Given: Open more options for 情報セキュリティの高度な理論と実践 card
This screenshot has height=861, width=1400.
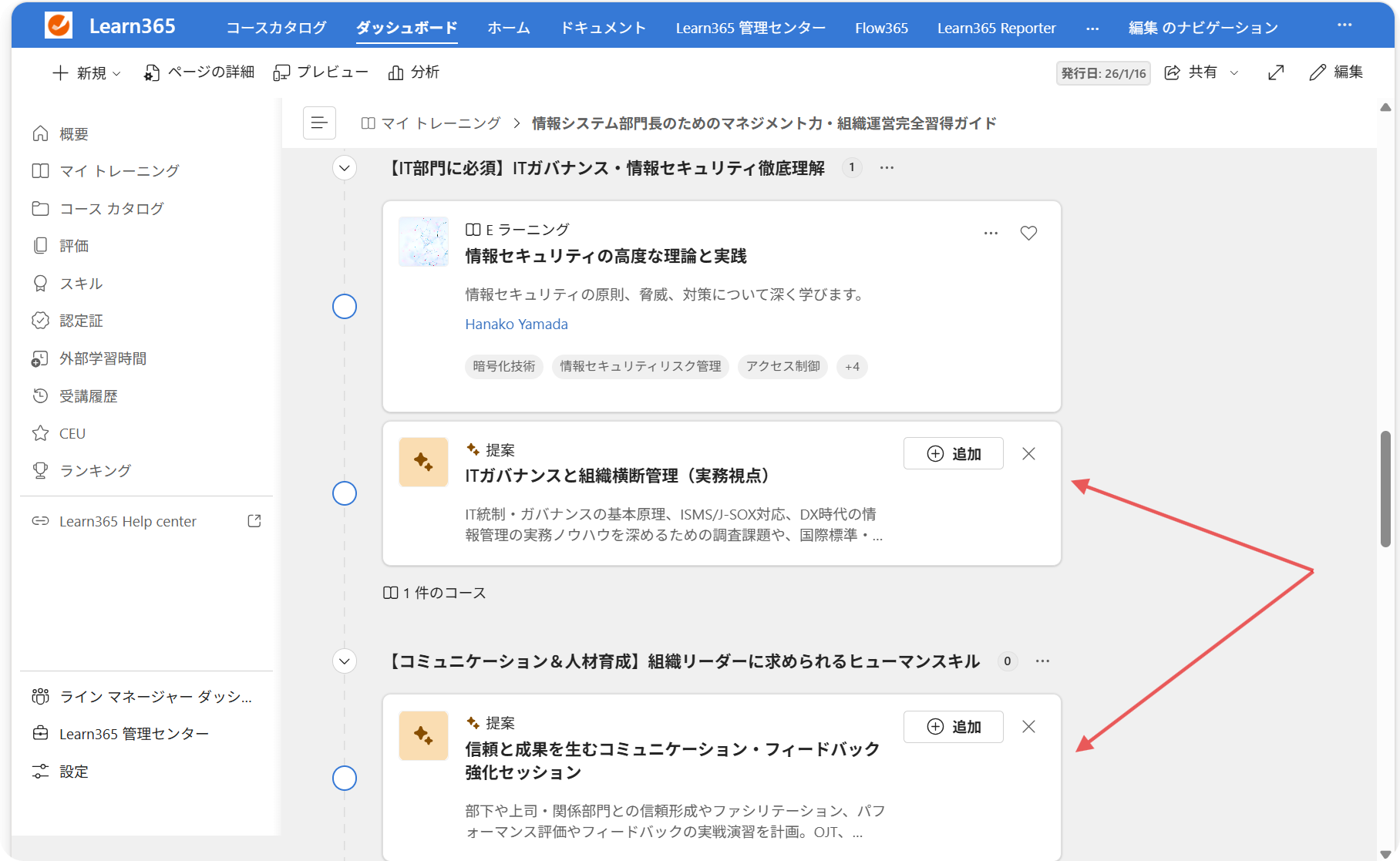Looking at the screenshot, I should tap(991, 233).
